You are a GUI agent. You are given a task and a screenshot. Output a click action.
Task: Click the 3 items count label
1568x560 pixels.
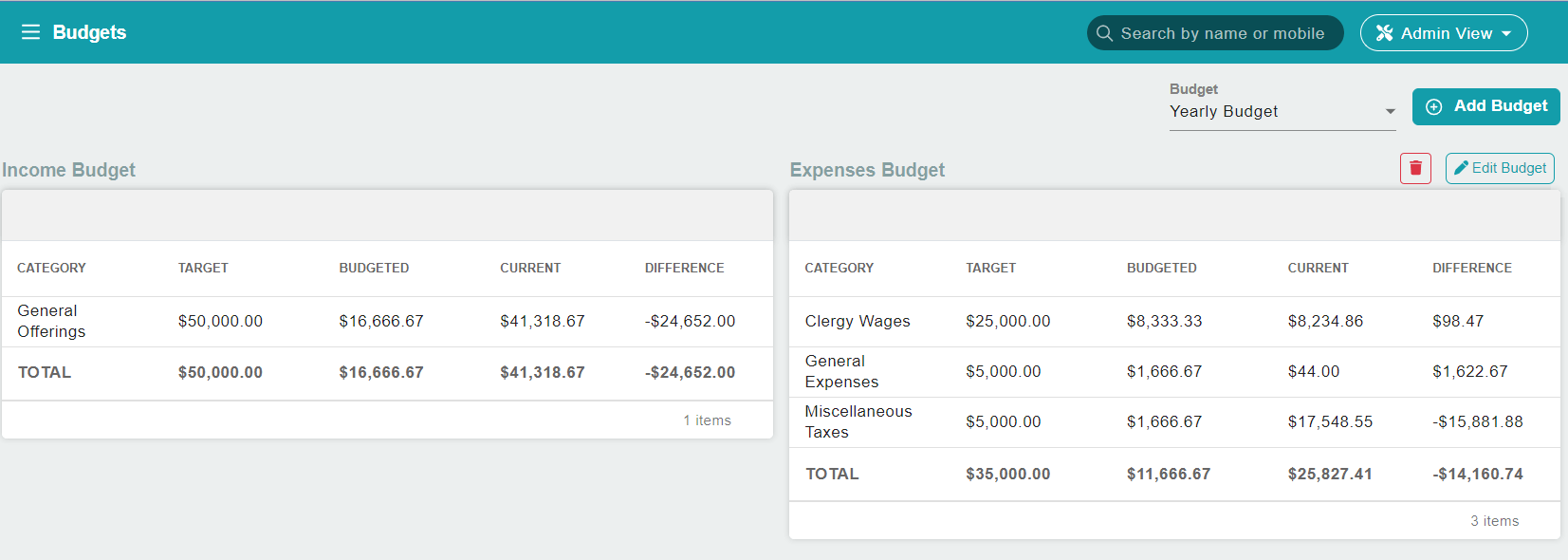1495,521
